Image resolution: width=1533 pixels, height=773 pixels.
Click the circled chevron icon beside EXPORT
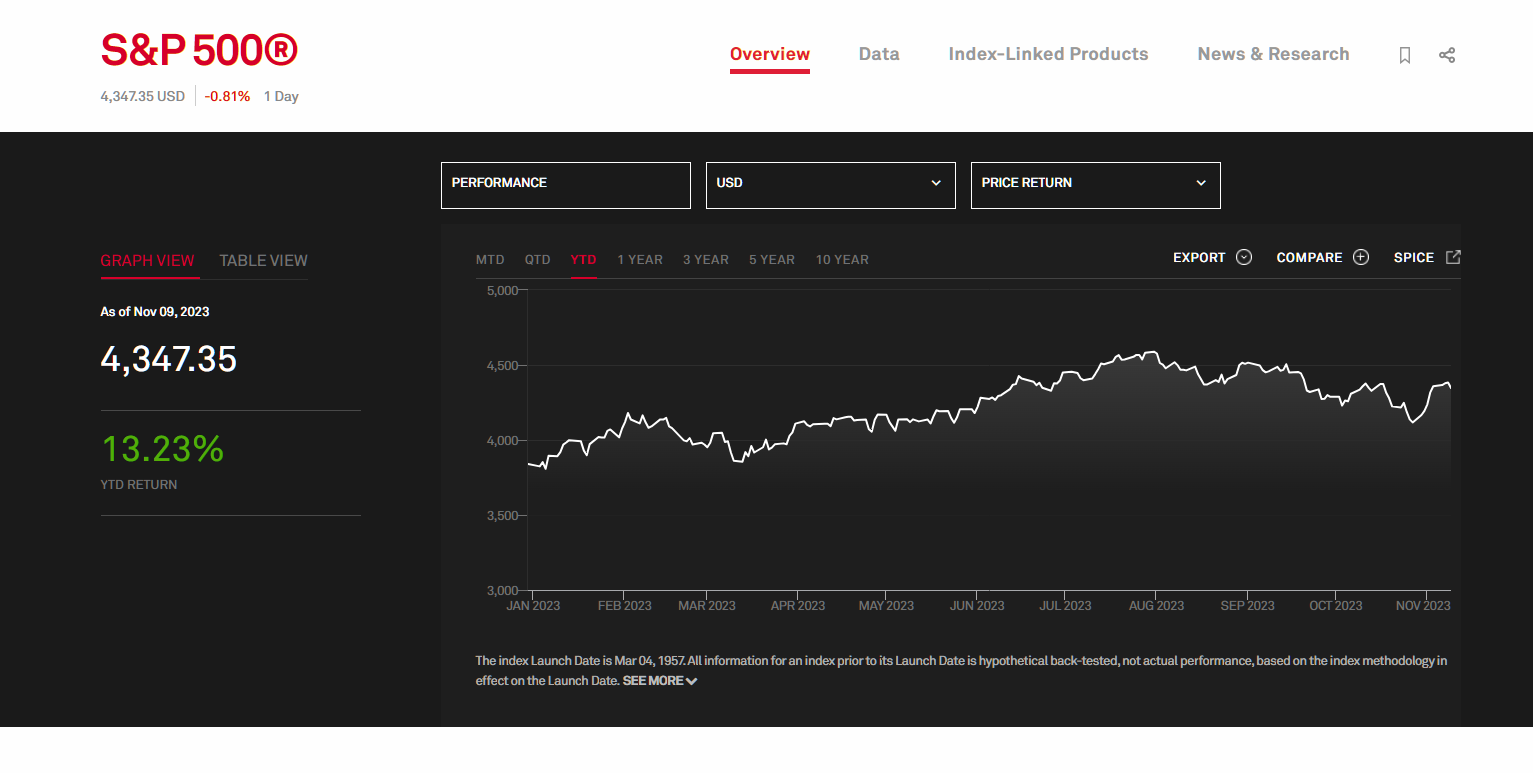(1244, 257)
